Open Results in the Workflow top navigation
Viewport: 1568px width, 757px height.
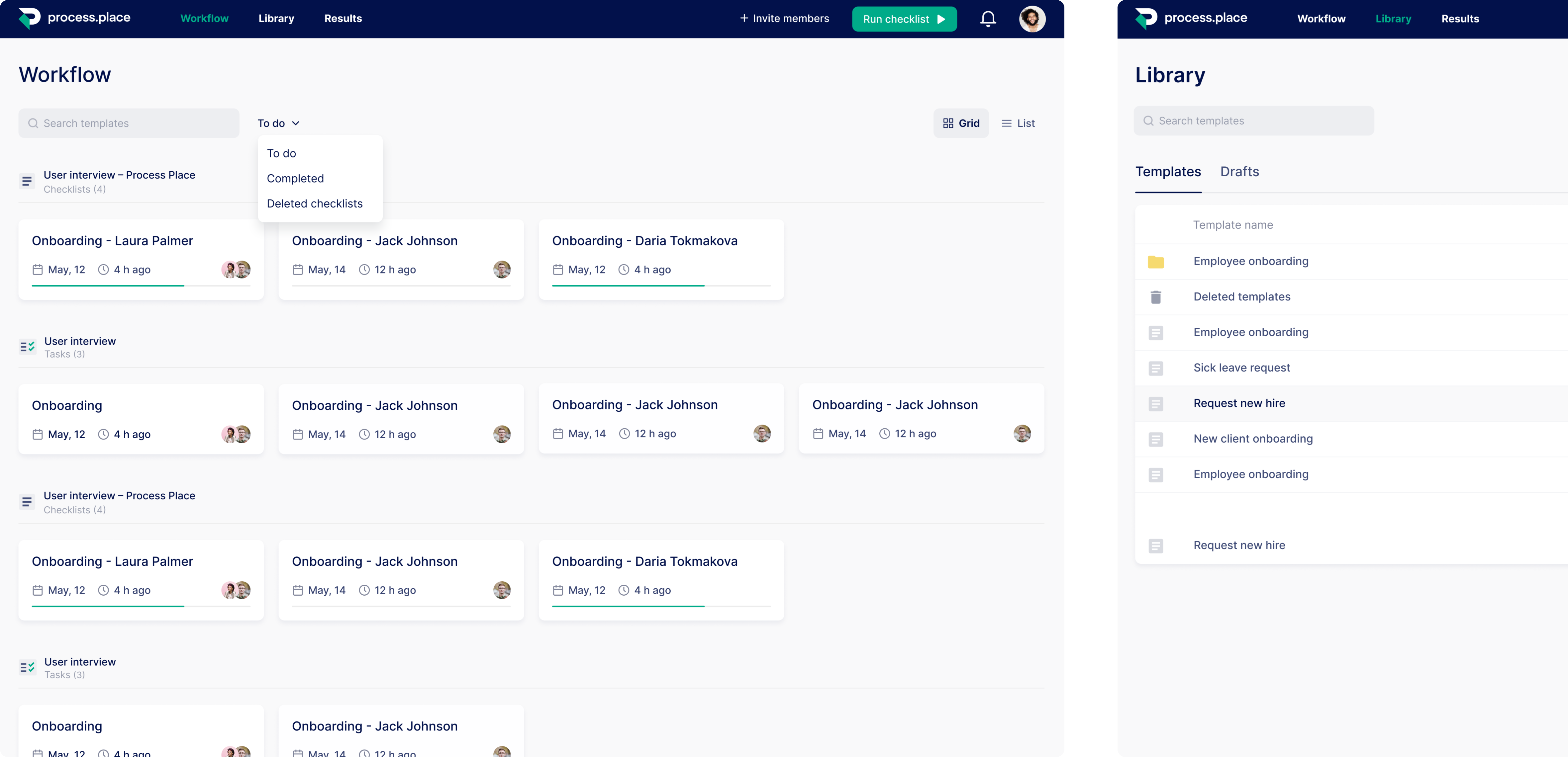click(343, 19)
